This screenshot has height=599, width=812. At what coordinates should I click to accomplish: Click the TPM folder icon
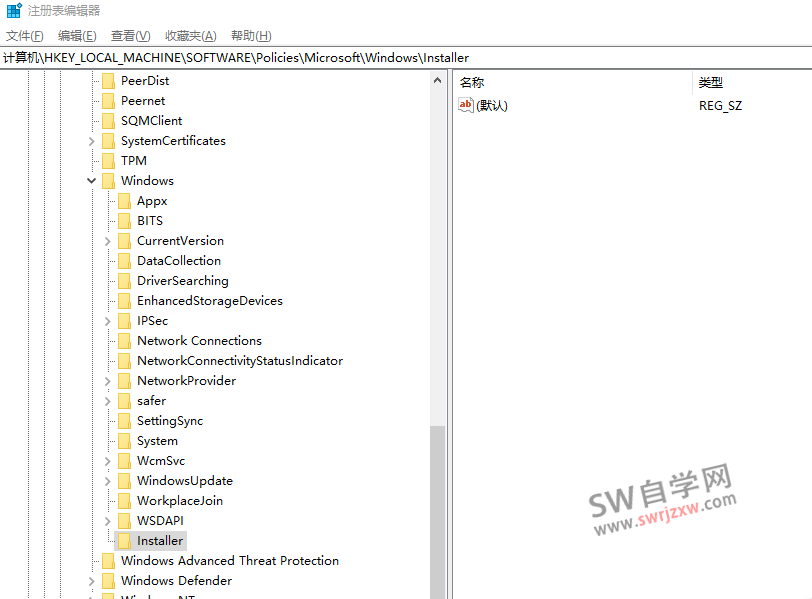(x=108, y=161)
